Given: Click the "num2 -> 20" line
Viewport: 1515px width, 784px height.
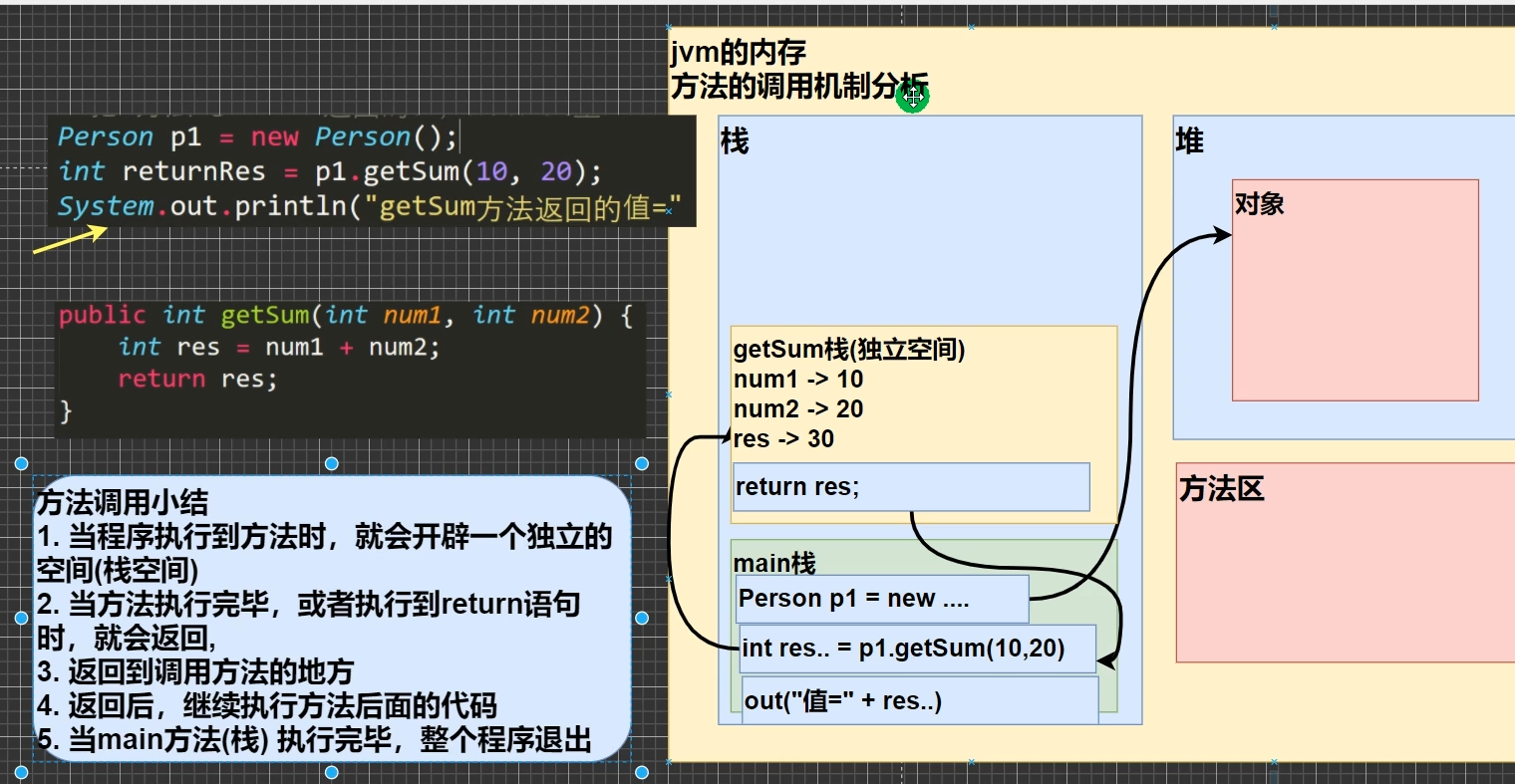Looking at the screenshot, I should 798,409.
